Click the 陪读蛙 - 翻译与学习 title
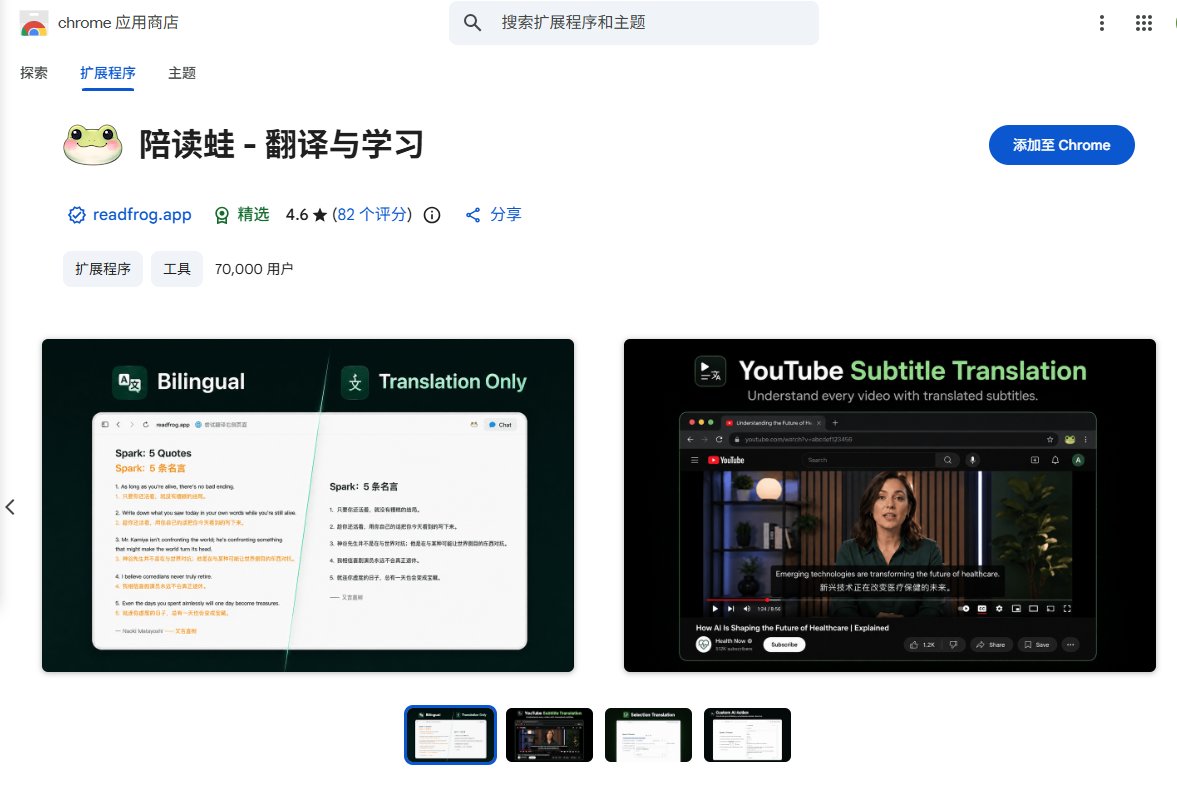The height and width of the screenshot is (803, 1177). [281, 144]
